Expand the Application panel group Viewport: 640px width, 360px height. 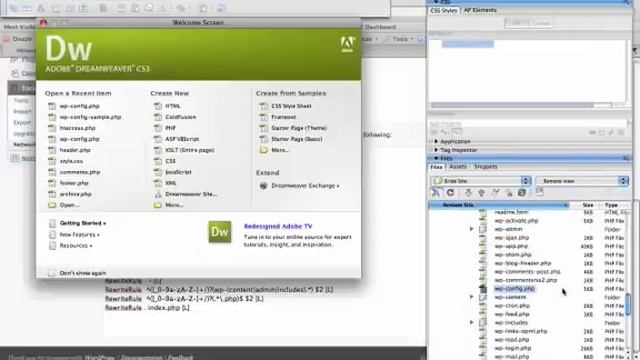(436, 141)
